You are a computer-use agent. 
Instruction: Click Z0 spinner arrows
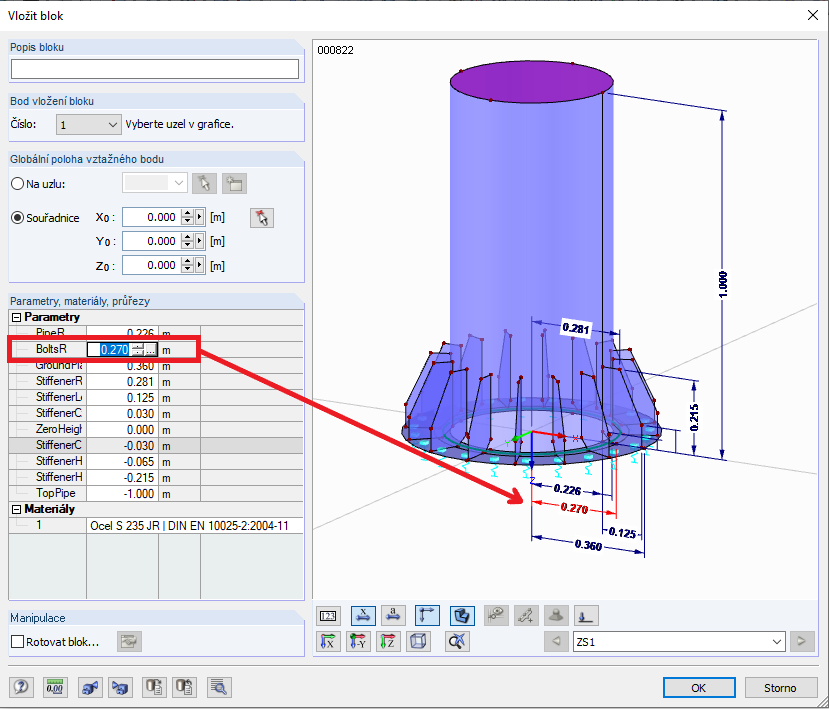[187, 265]
